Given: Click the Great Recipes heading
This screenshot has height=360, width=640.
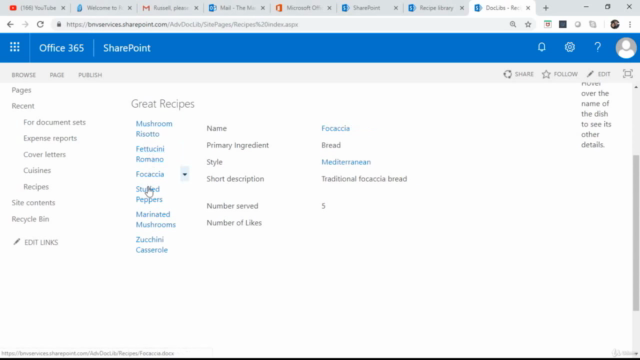Looking at the screenshot, I should click(x=162, y=104).
